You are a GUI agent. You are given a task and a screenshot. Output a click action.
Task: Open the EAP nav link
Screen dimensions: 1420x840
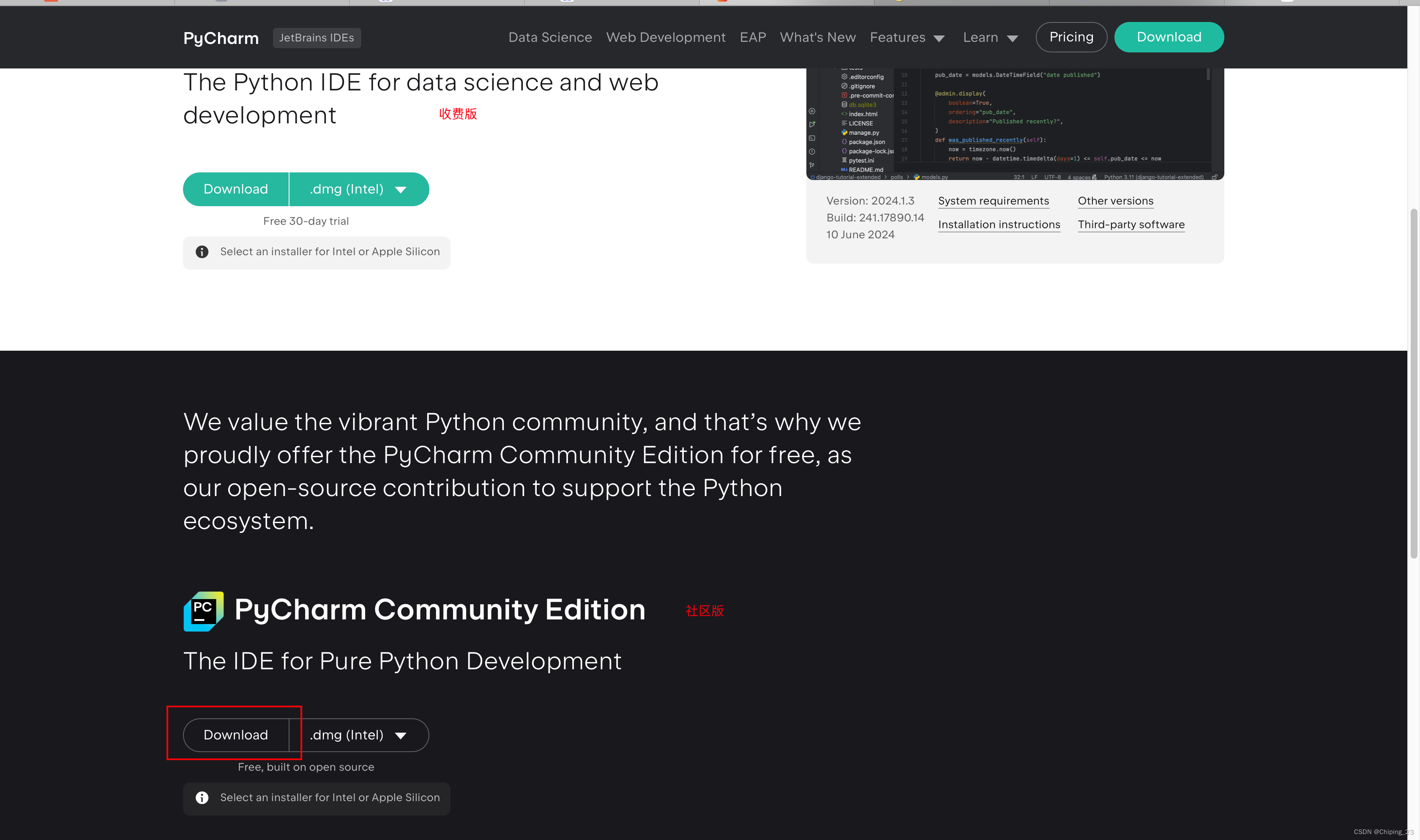753,37
